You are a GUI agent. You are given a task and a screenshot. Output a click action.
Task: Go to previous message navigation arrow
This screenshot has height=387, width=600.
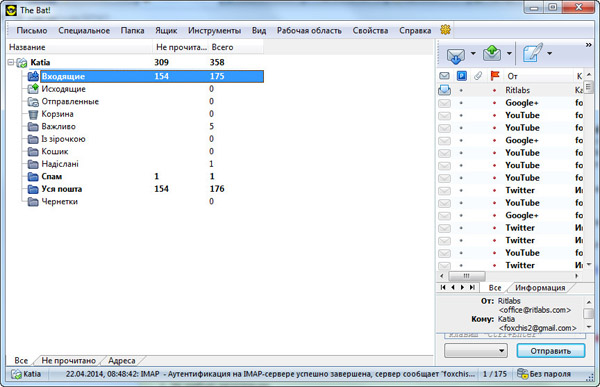coord(453,287)
